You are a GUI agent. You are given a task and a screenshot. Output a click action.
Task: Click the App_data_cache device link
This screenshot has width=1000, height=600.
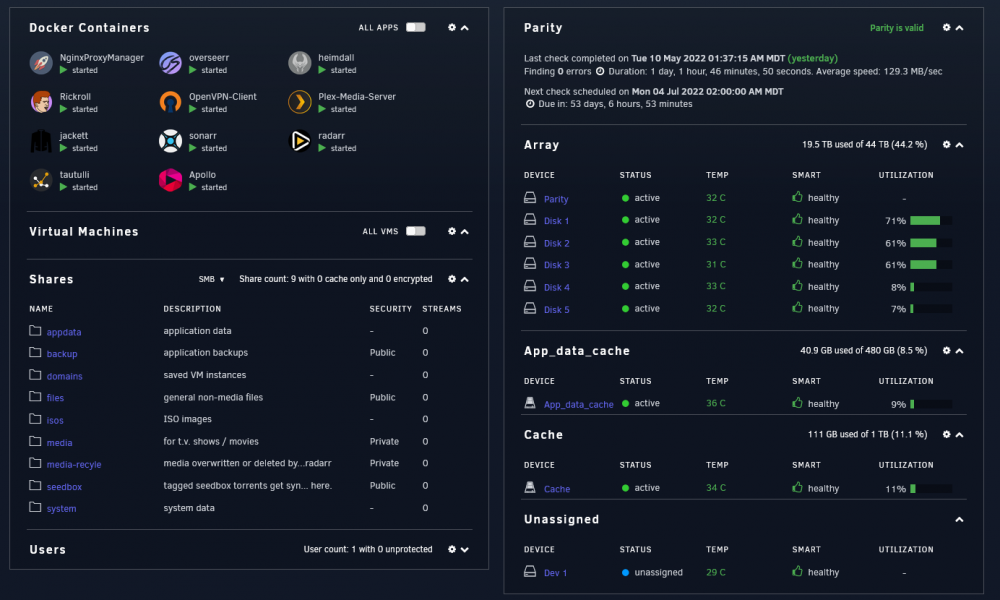(x=578, y=404)
